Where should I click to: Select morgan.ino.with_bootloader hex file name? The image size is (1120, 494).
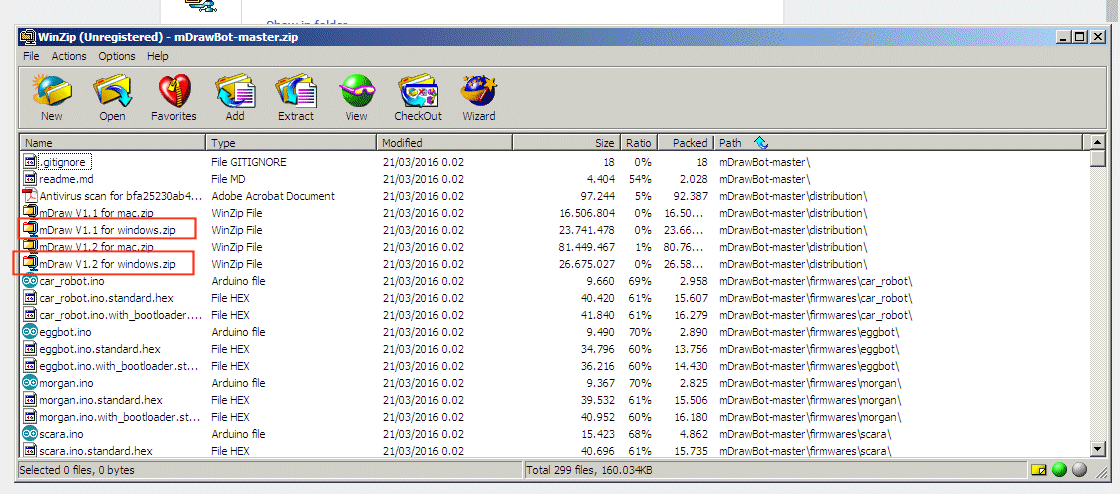(x=119, y=417)
